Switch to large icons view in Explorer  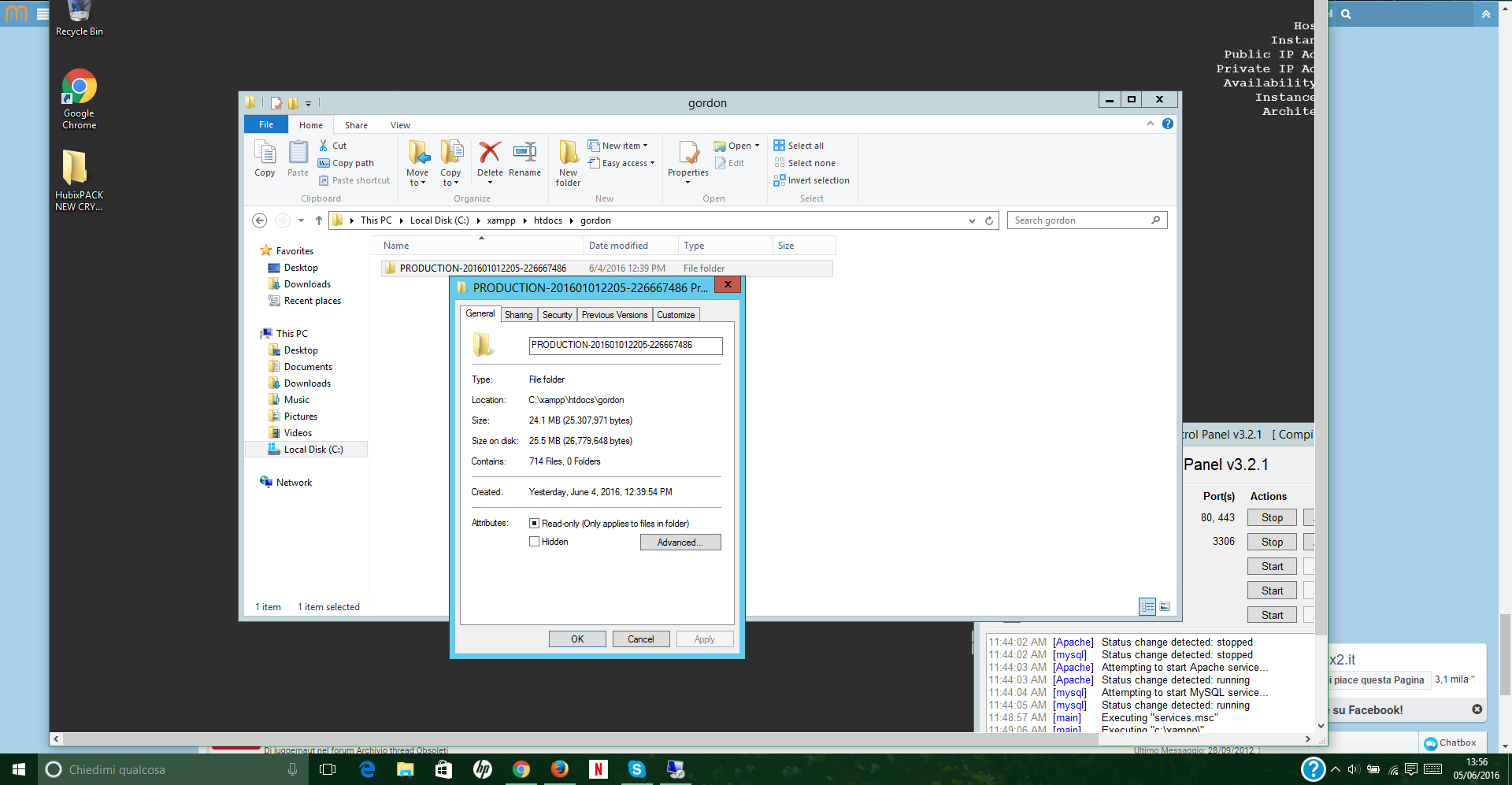(1165, 606)
